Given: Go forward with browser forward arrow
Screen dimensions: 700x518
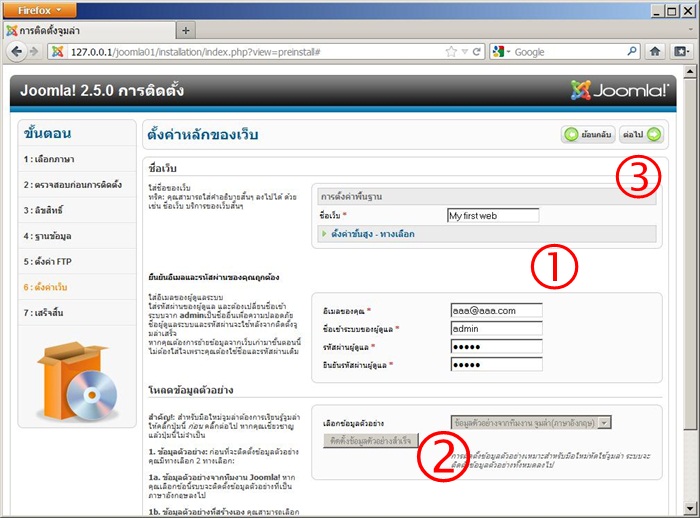Looking at the screenshot, I should [x=34, y=52].
